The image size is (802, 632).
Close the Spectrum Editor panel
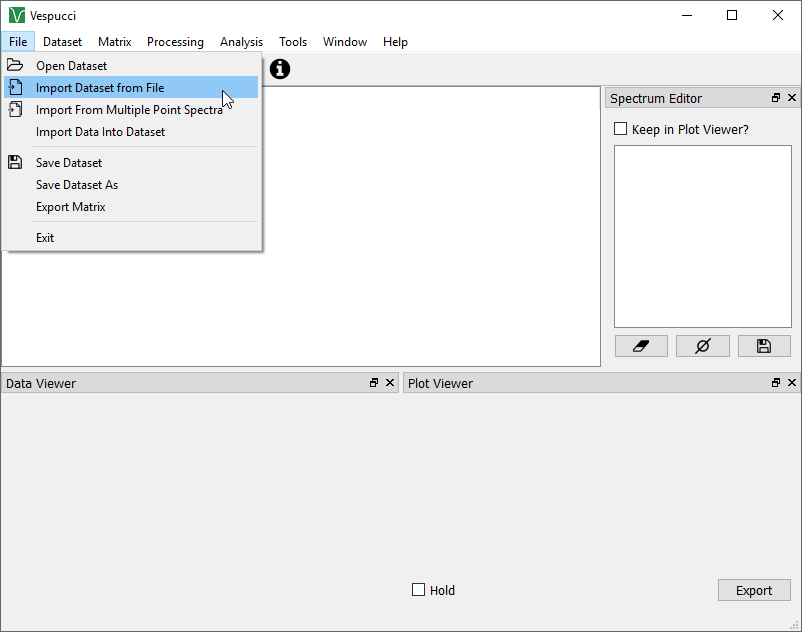(792, 98)
